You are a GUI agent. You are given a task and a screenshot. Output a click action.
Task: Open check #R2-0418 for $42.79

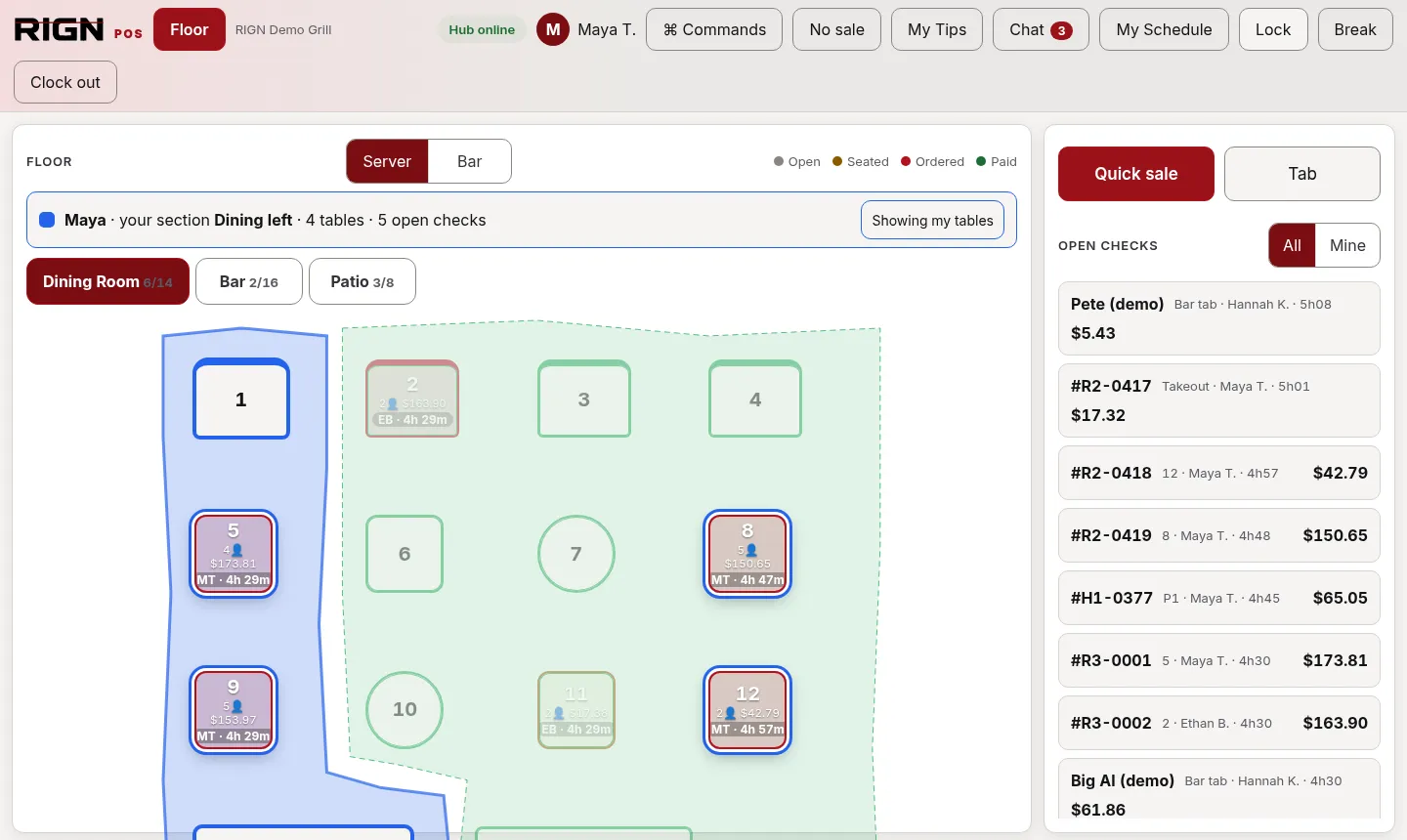1219,473
